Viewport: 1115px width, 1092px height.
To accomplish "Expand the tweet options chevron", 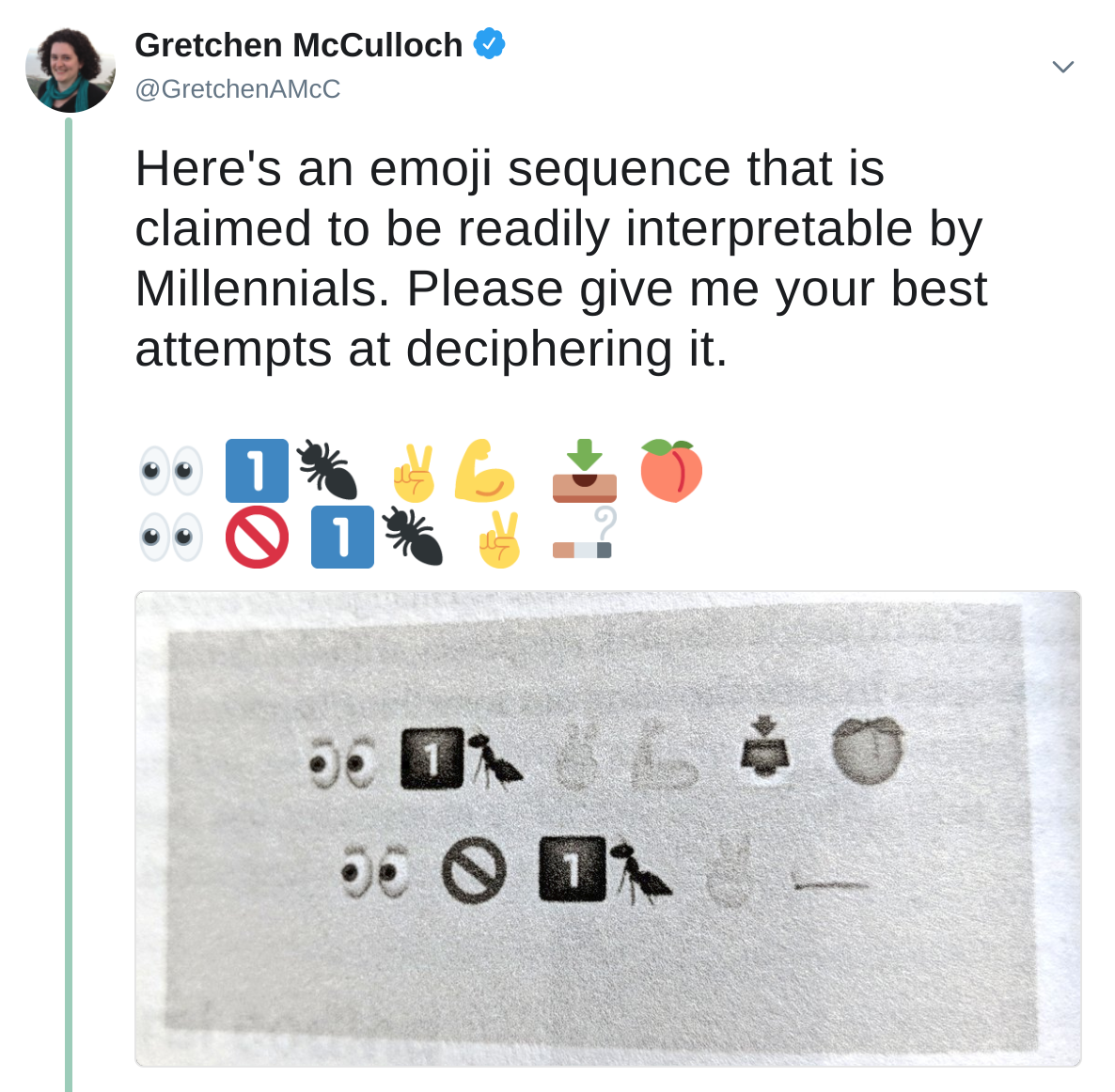I will pyautogui.click(x=1062, y=67).
